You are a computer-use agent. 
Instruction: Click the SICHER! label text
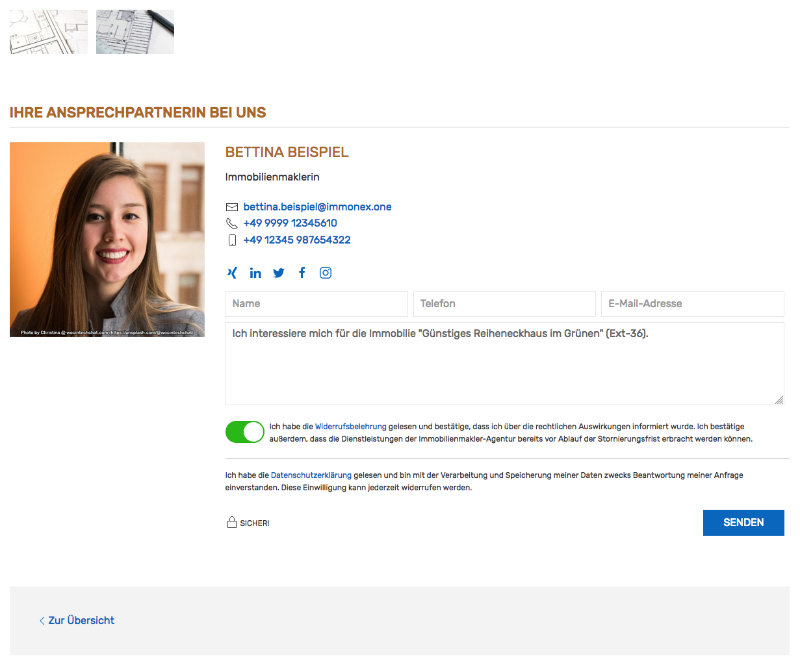[x=255, y=523]
